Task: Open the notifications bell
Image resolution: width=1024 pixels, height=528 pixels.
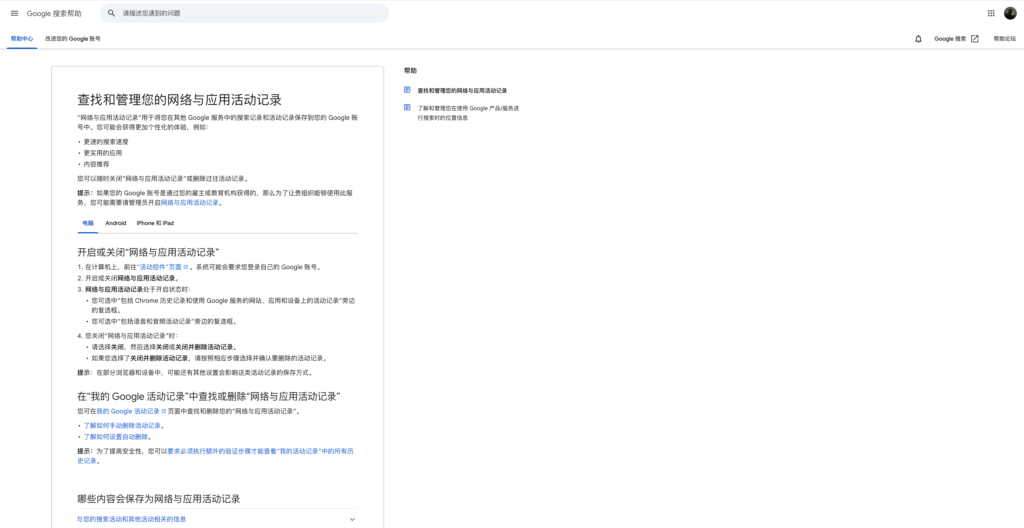Action: click(918, 39)
